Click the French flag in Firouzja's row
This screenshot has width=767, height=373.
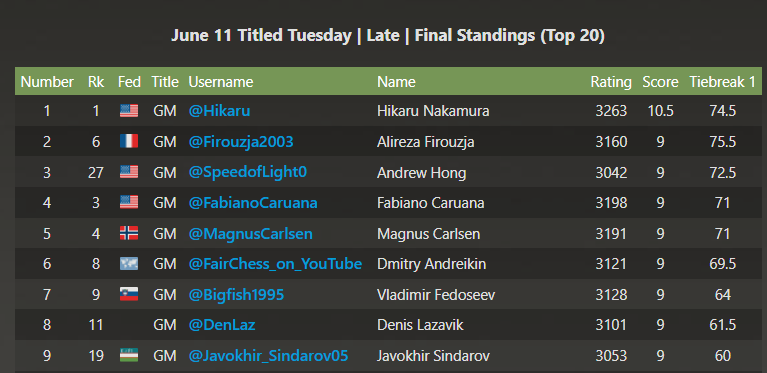tap(129, 142)
